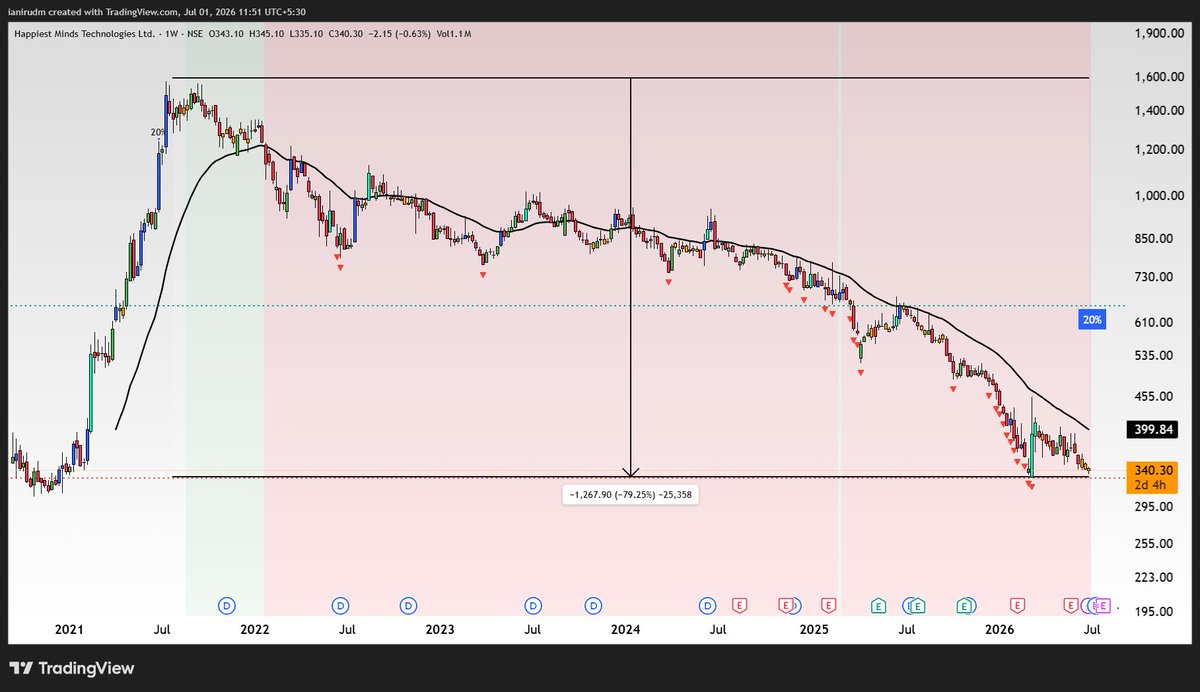Click the 730.00 price scale label

tap(1154, 277)
